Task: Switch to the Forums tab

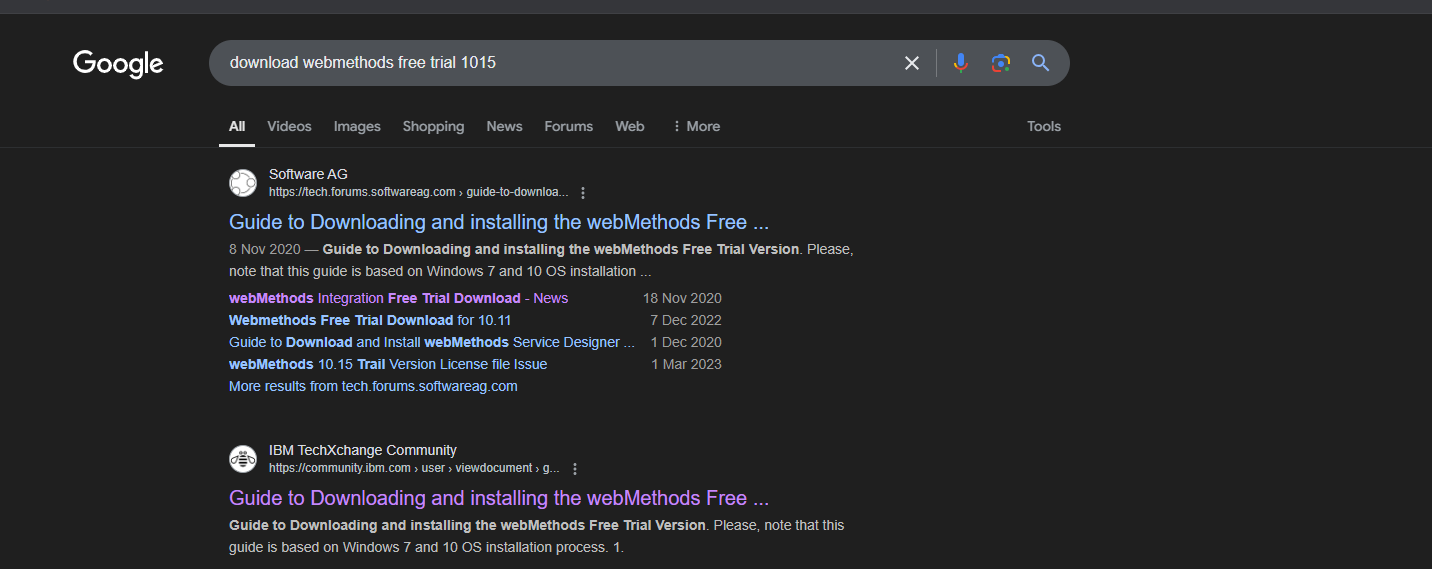Action: point(569,126)
